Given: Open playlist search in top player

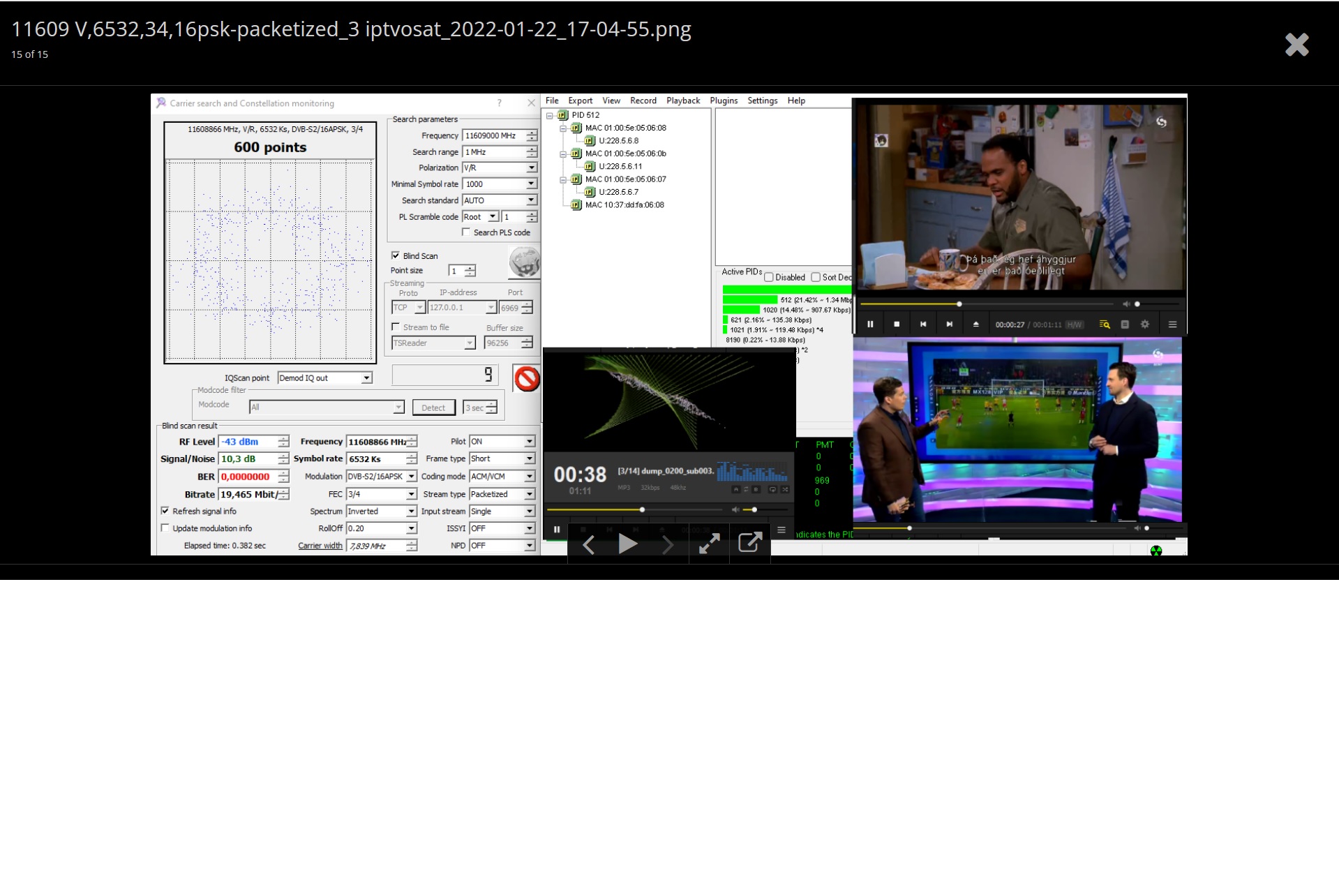Looking at the screenshot, I should [1105, 324].
